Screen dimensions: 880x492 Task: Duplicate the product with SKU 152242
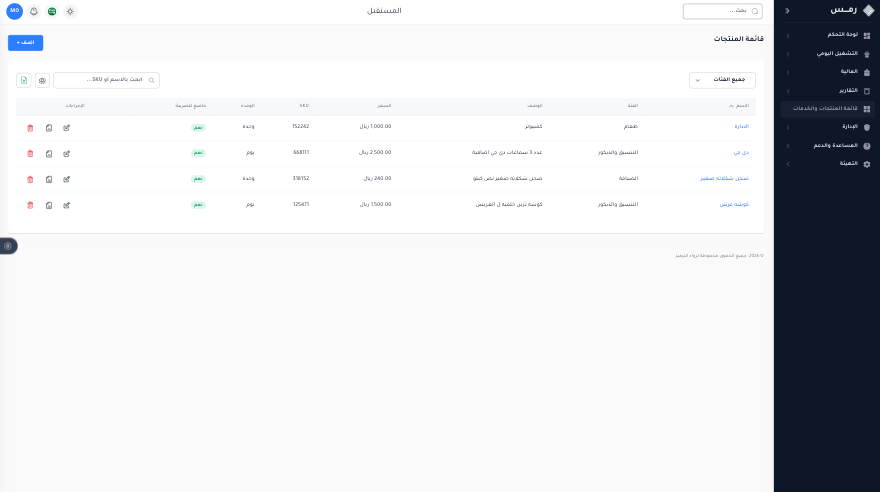coord(49,128)
